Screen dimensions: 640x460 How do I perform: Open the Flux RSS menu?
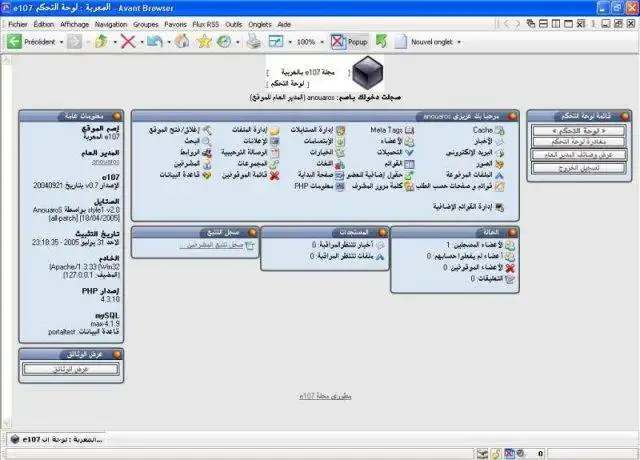pos(206,24)
